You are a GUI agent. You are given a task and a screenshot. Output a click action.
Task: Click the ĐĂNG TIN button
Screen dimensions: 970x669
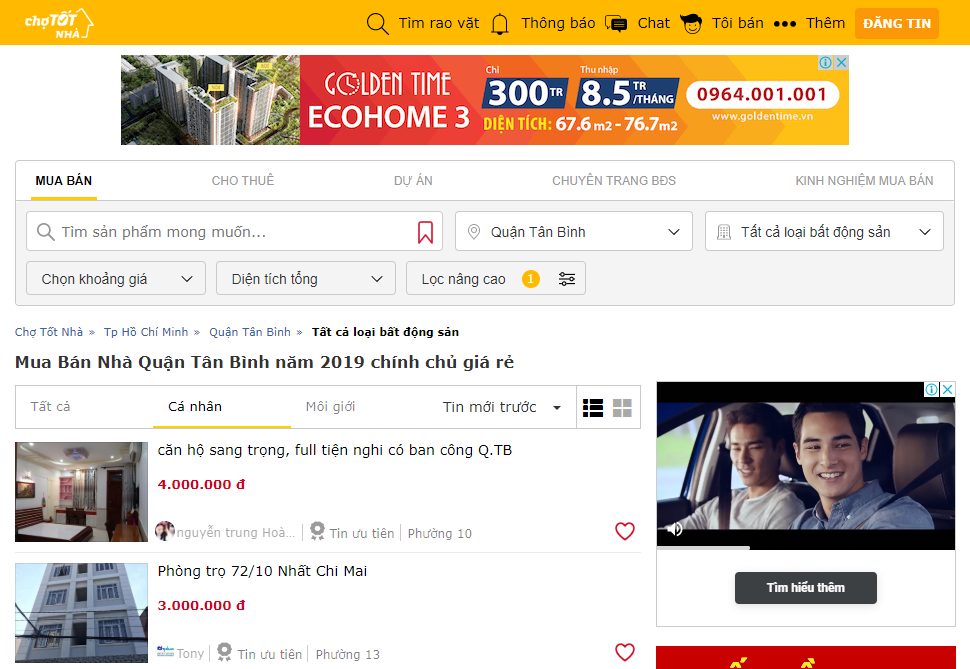[897, 24]
